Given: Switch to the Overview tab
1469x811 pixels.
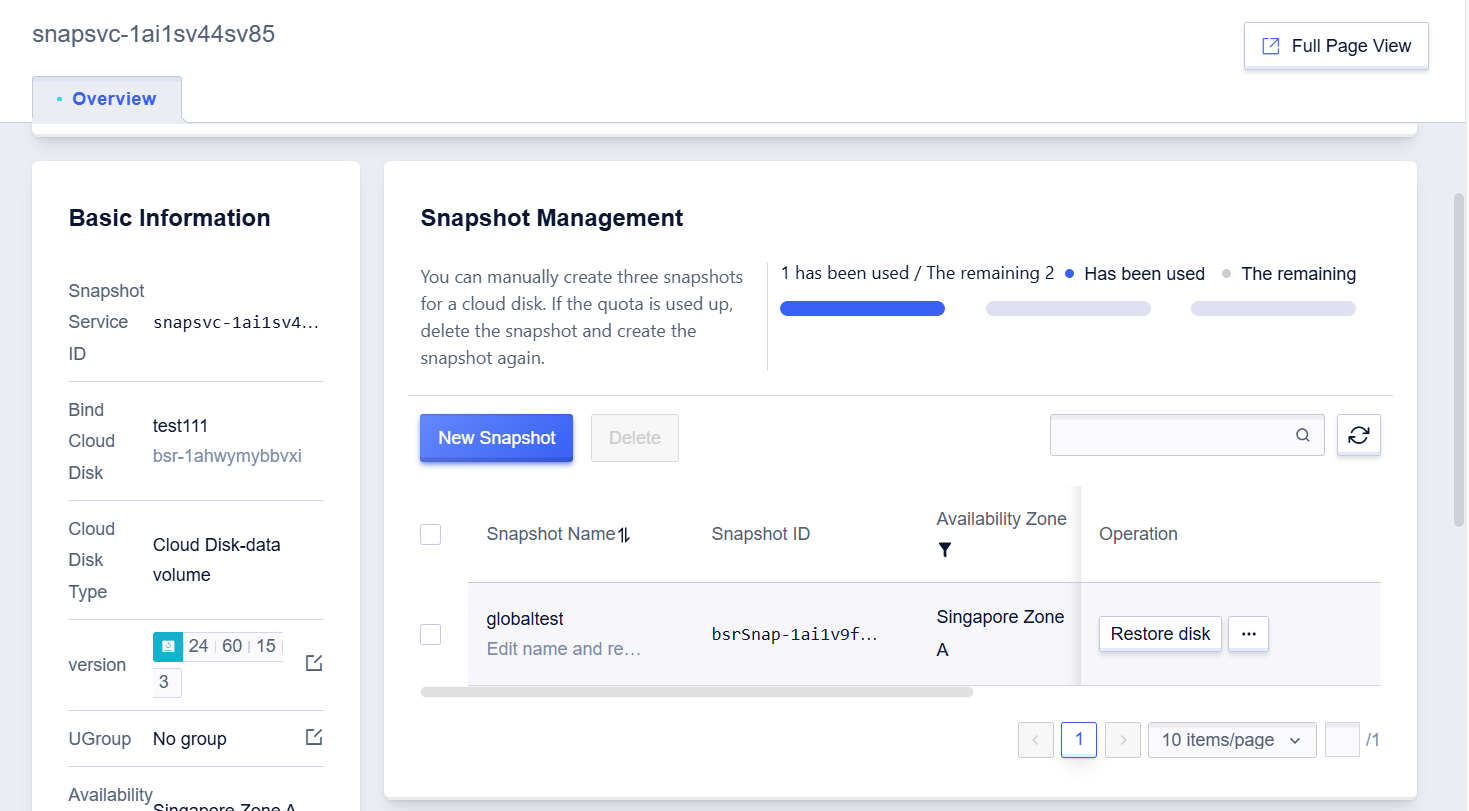Looking at the screenshot, I should 107,99.
